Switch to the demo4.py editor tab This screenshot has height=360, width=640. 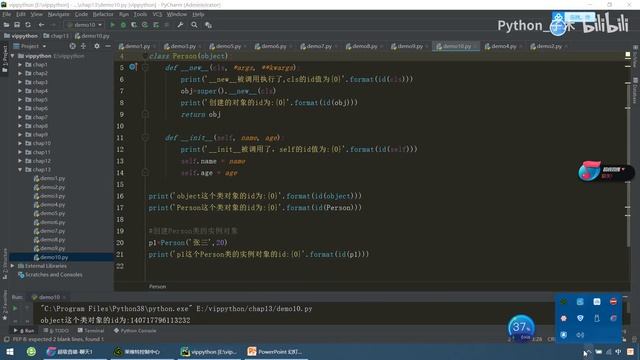pyautogui.click(x=503, y=46)
